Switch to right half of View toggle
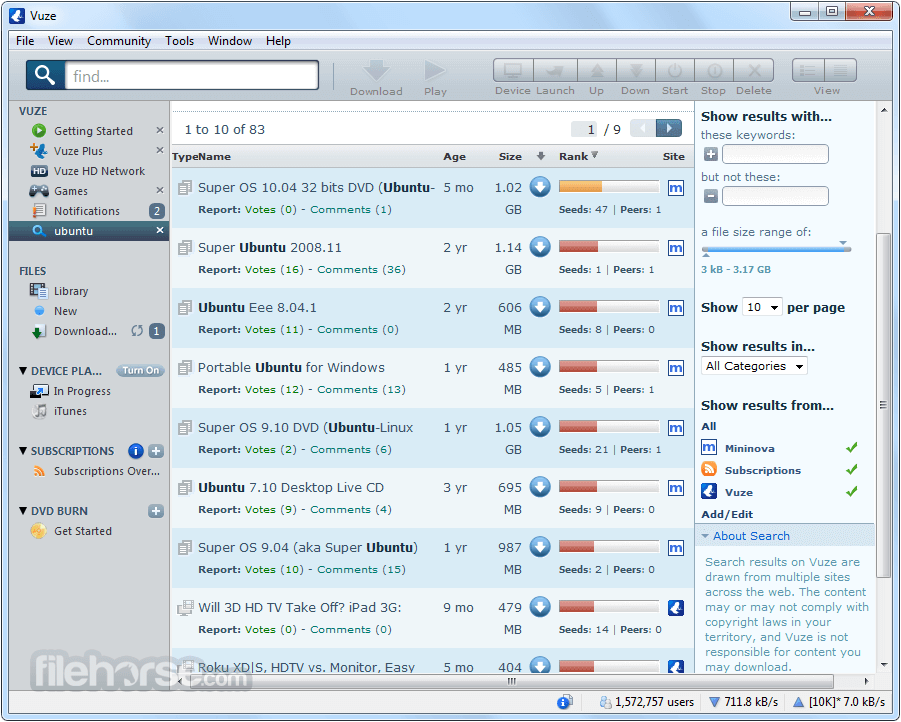Screen dimensions: 901x722 coord(841,71)
